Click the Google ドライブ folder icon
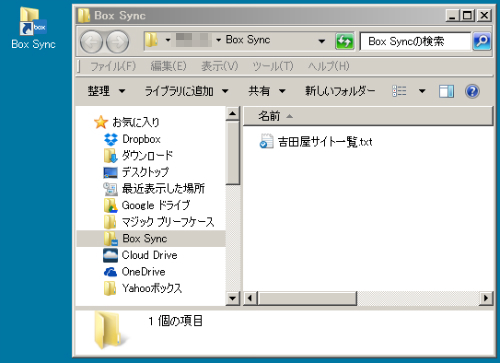Viewport: 500px width, 363px height. coord(110,205)
